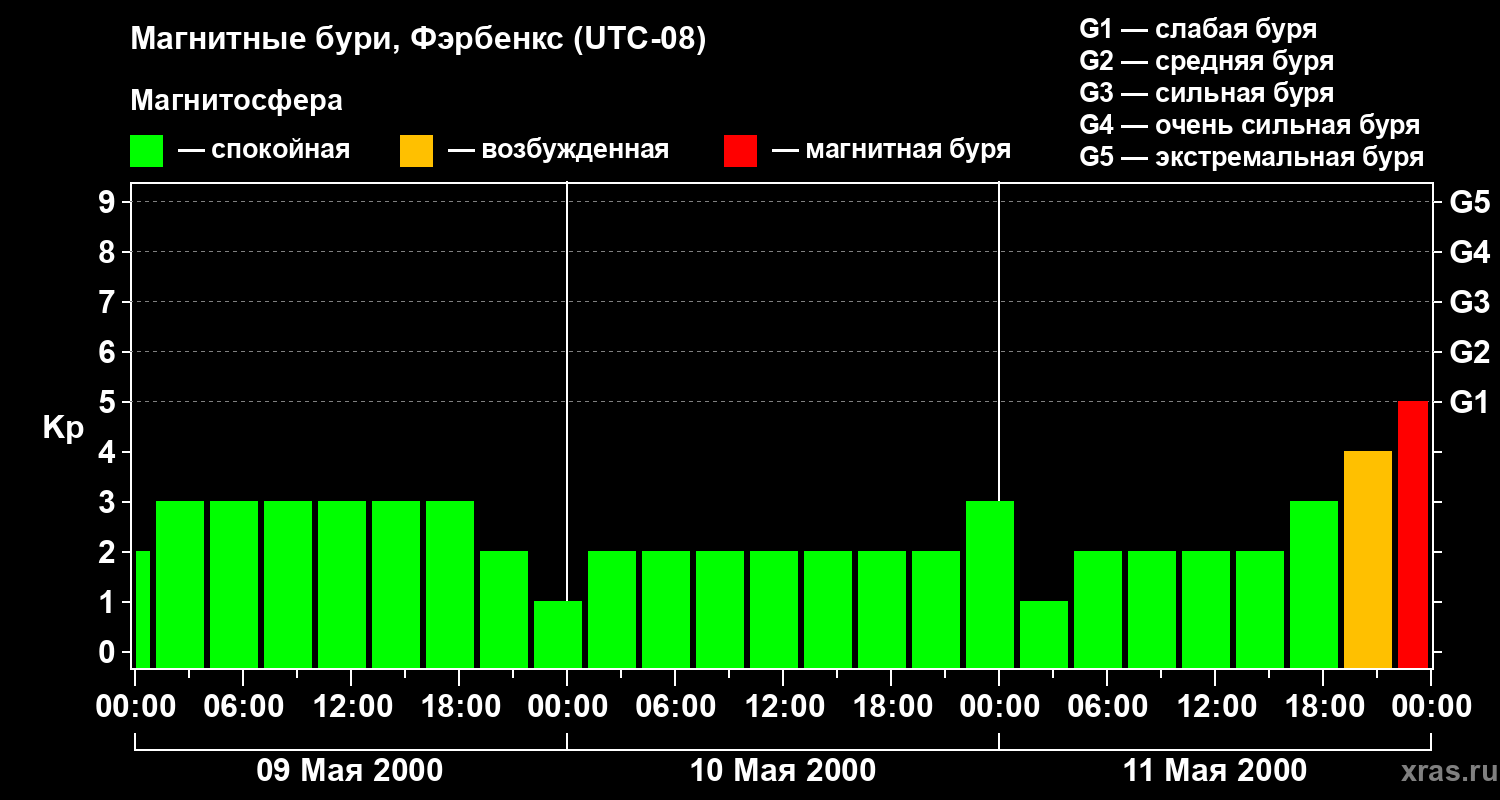Click the '10 Мая 2000' date label

click(783, 770)
